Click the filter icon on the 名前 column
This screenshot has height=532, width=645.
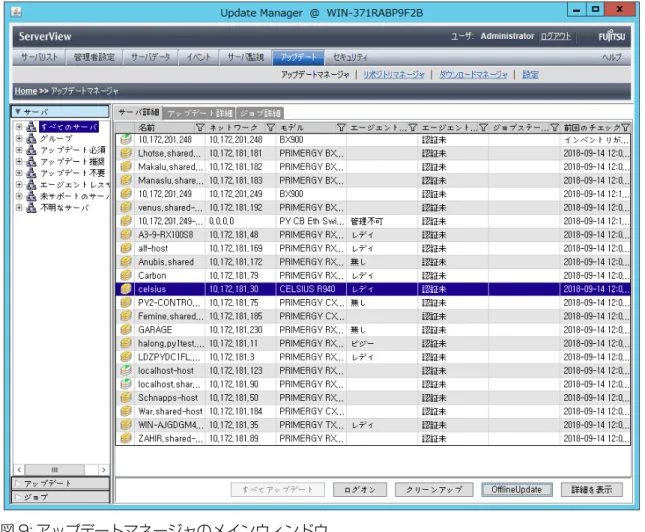(200, 128)
